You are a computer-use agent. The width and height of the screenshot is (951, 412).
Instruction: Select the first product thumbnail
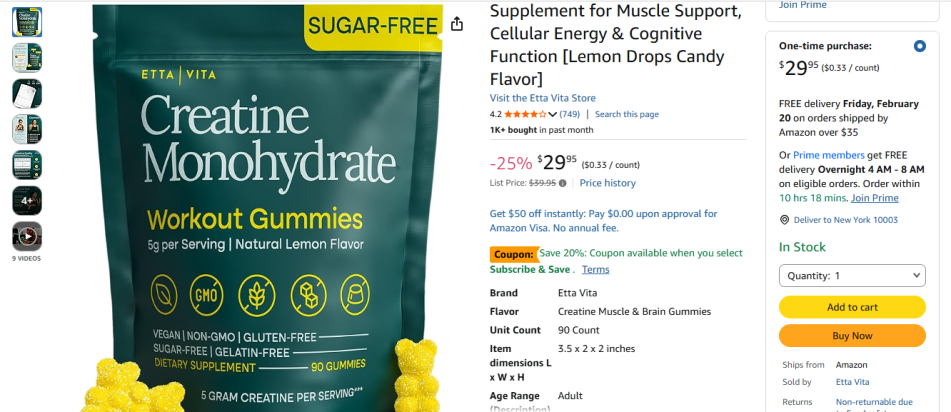27,22
